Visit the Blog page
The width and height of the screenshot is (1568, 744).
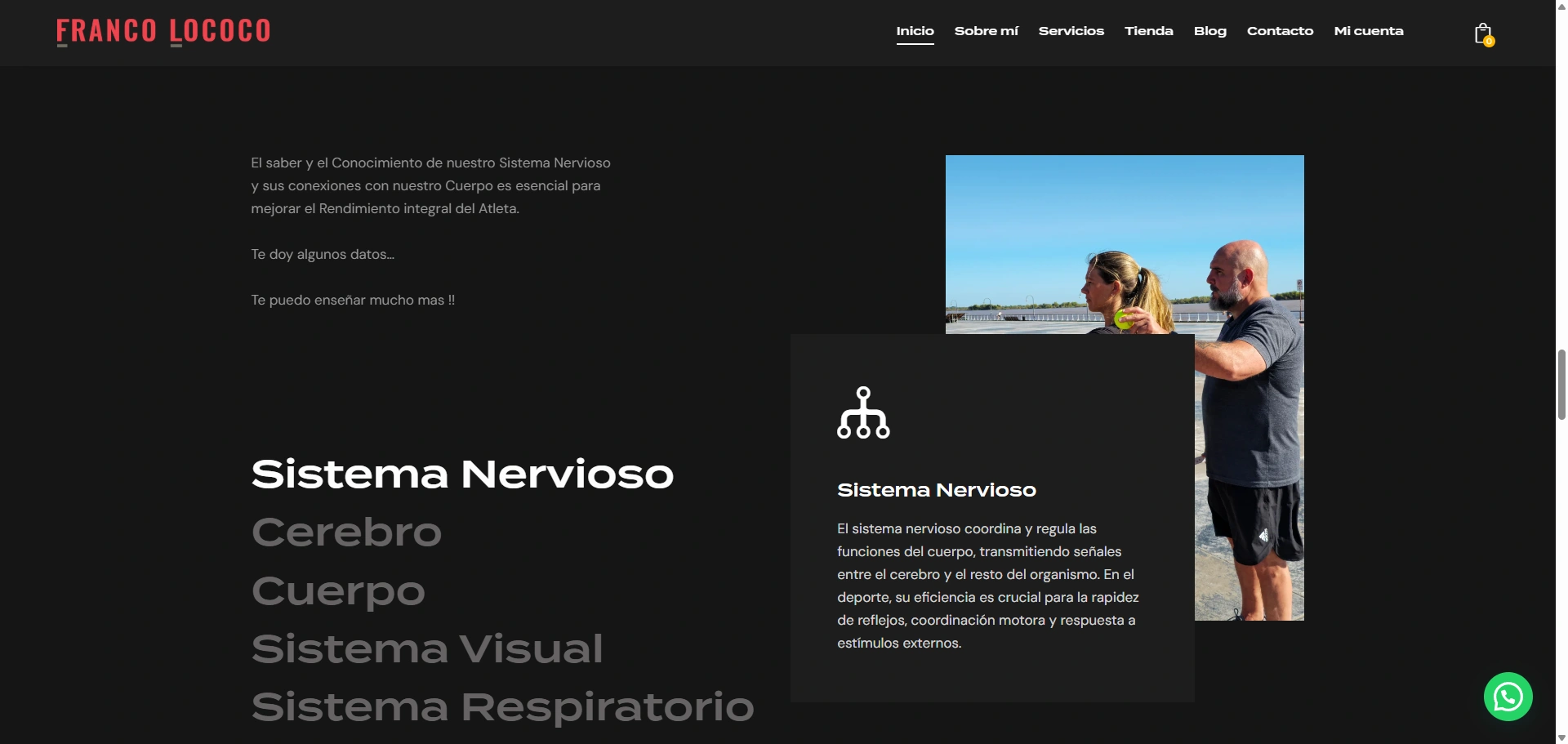tap(1209, 31)
